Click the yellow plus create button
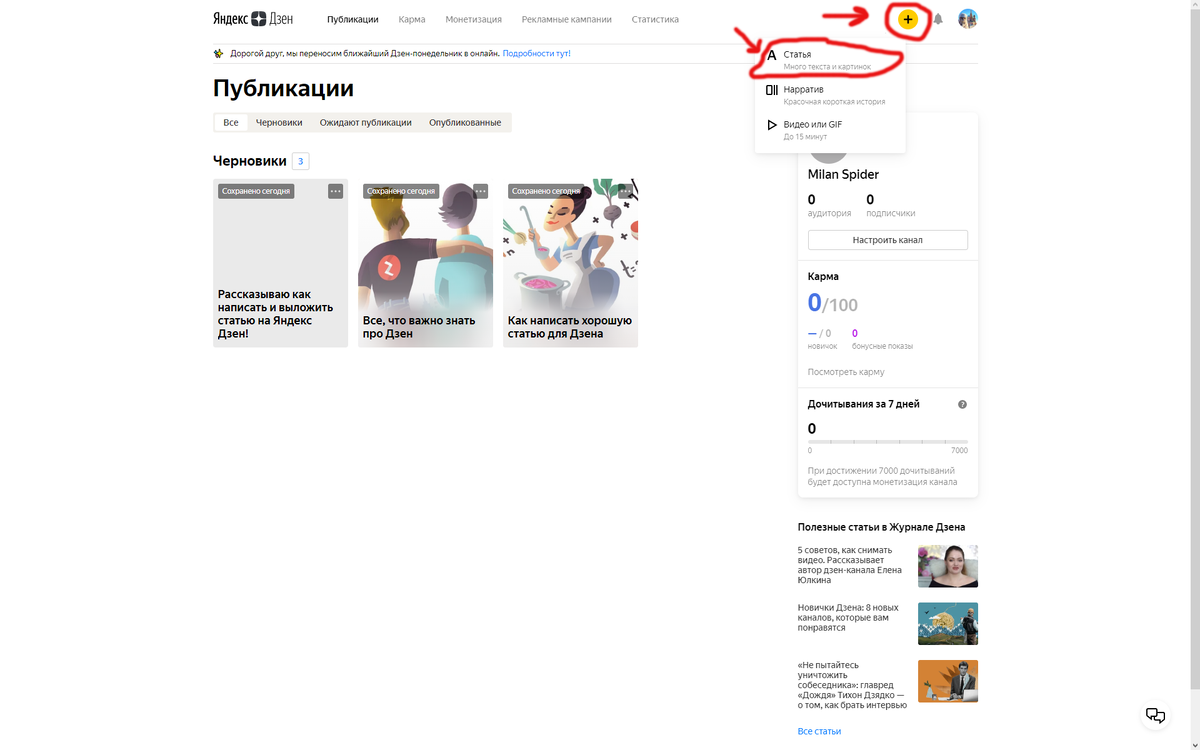The image size is (1200, 750). click(x=907, y=19)
